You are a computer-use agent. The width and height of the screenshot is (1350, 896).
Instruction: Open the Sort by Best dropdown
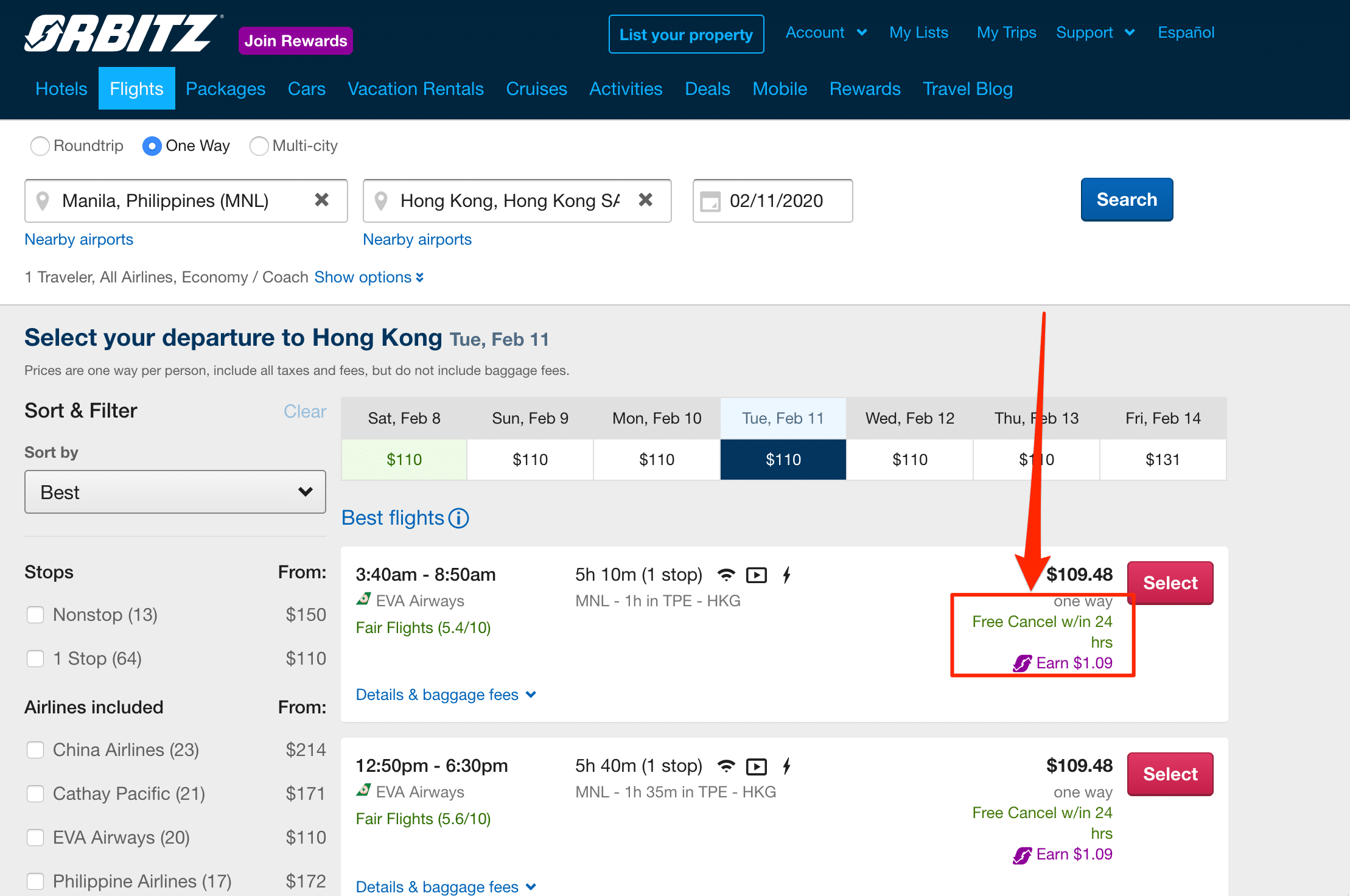coord(175,492)
